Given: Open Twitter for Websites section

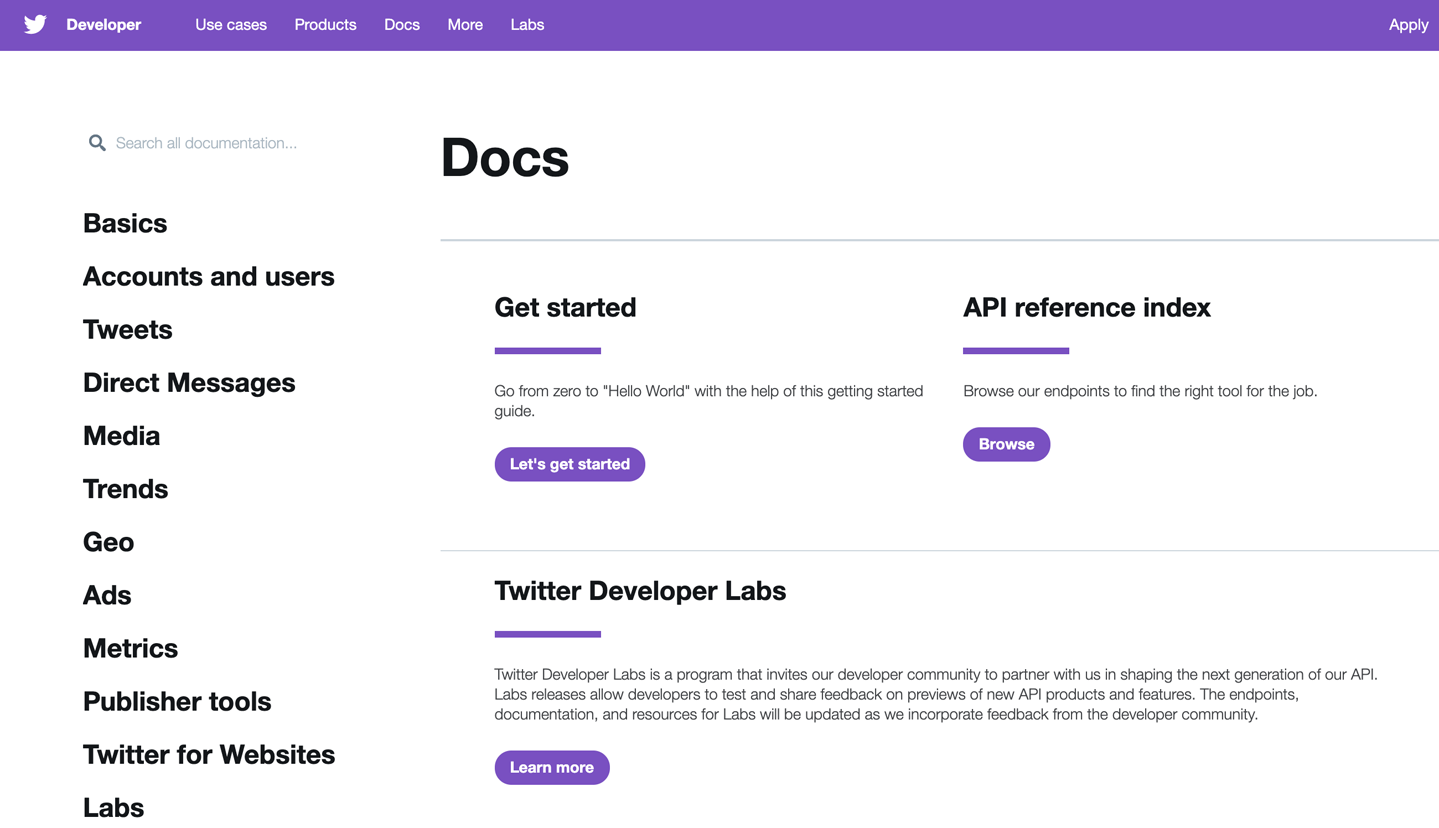Looking at the screenshot, I should pos(209,754).
